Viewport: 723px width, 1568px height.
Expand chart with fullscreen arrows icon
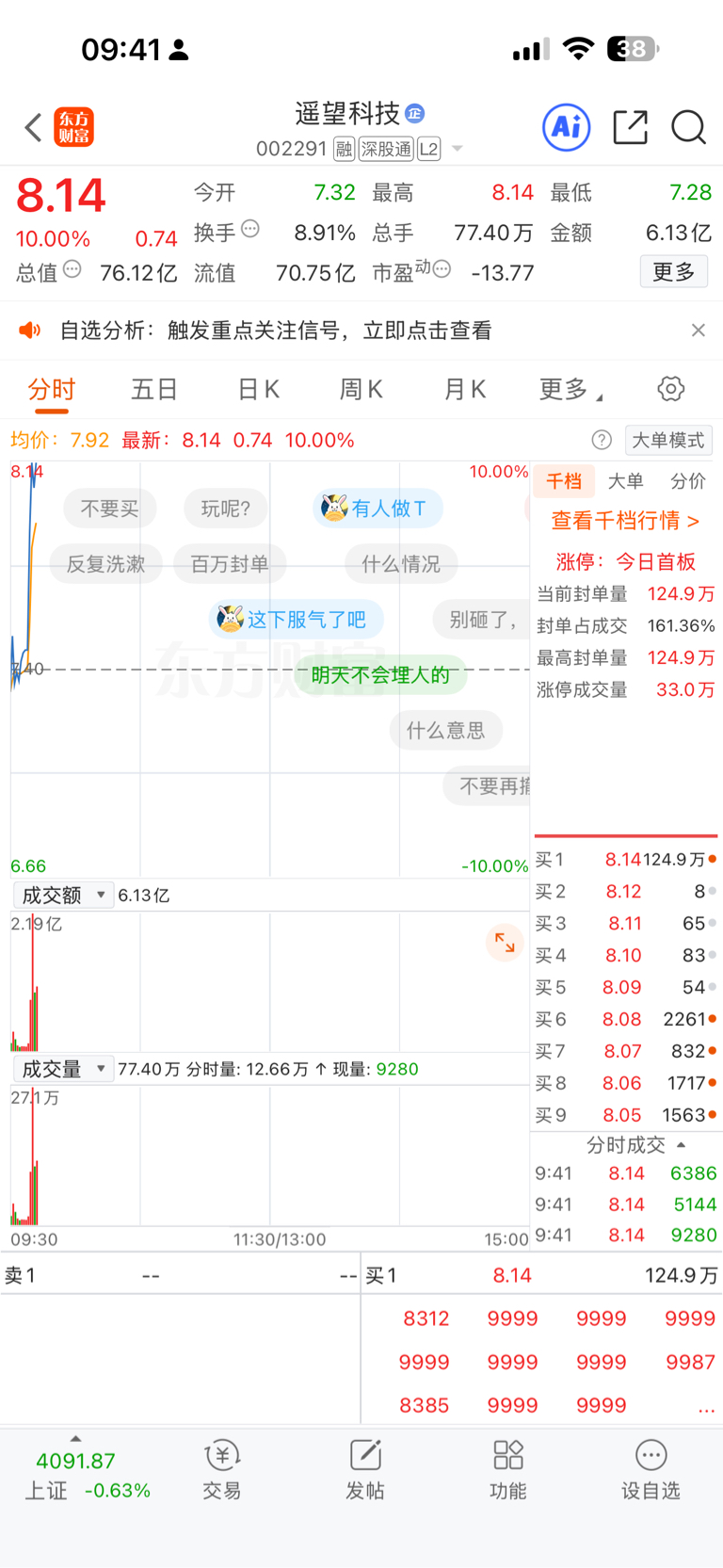tap(505, 943)
